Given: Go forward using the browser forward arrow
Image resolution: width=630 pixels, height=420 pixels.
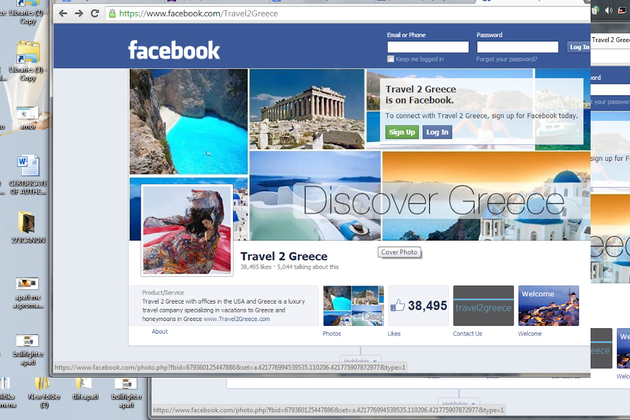Looking at the screenshot, I should pyautogui.click(x=79, y=14).
